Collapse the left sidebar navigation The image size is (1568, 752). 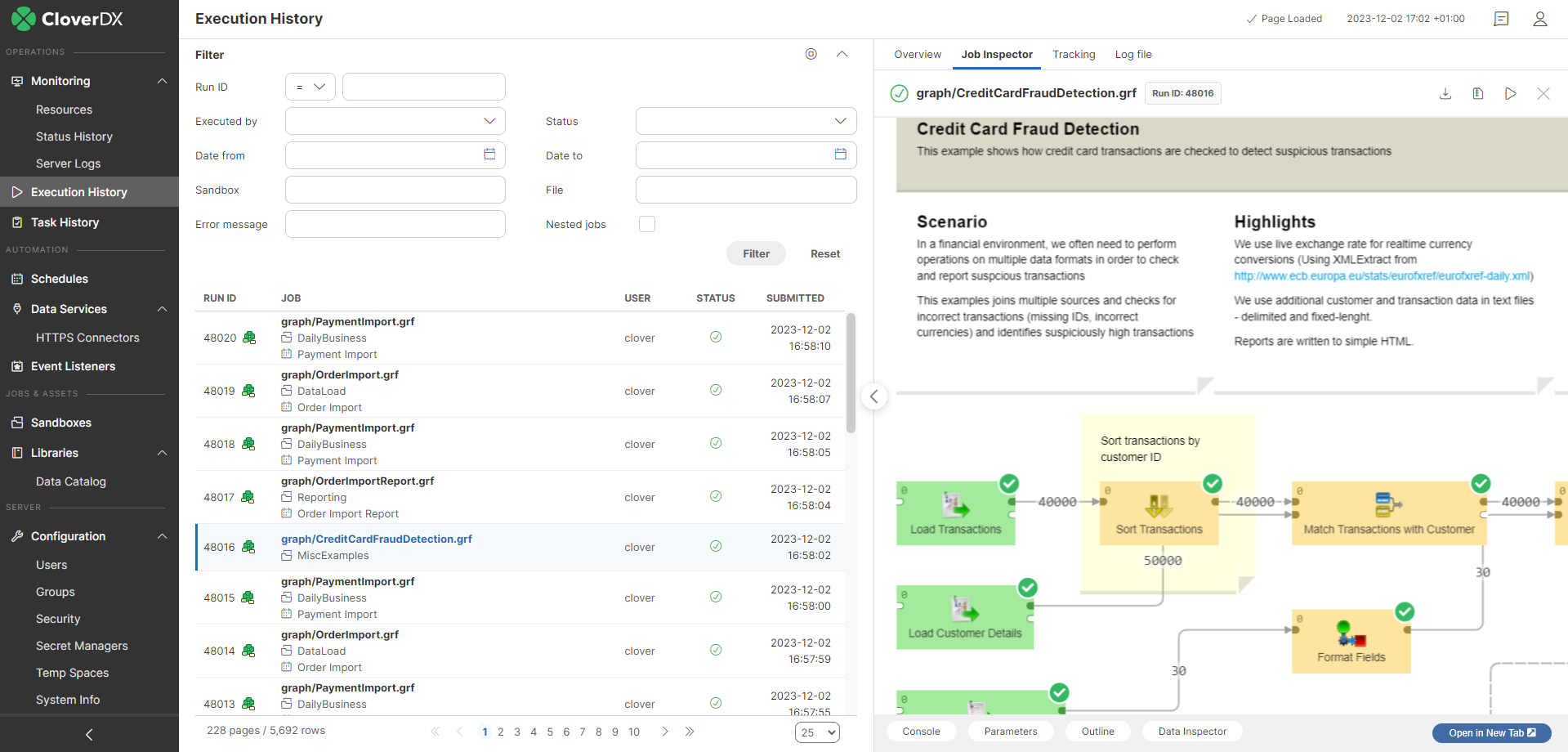tap(89, 734)
